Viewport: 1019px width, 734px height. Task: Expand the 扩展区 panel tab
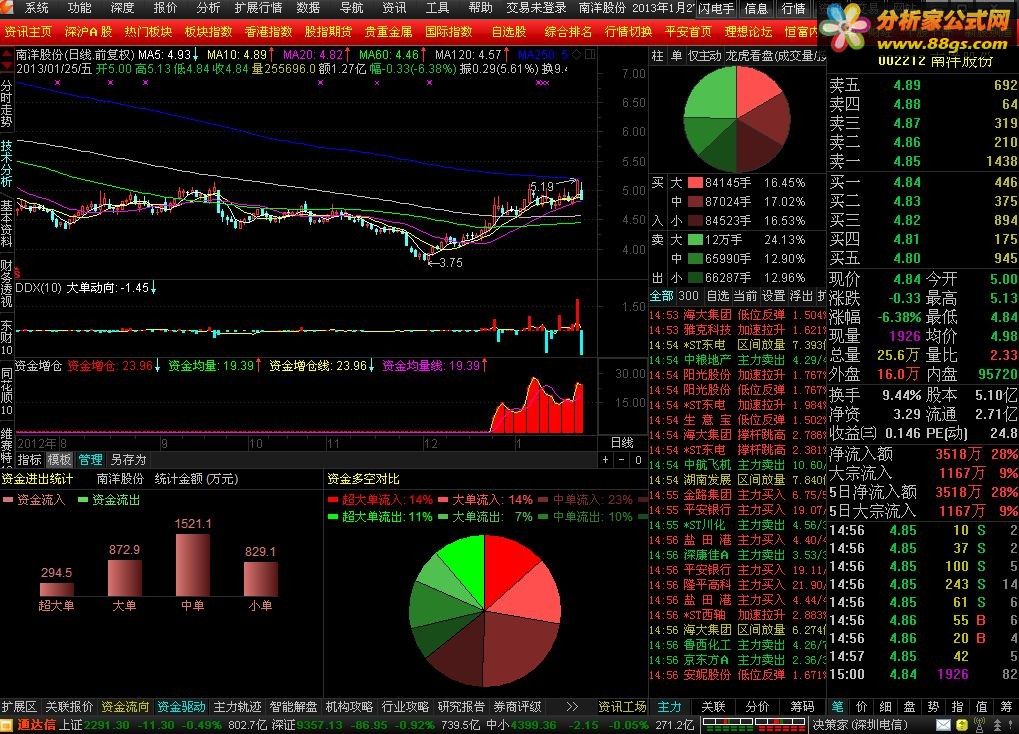[x=19, y=707]
